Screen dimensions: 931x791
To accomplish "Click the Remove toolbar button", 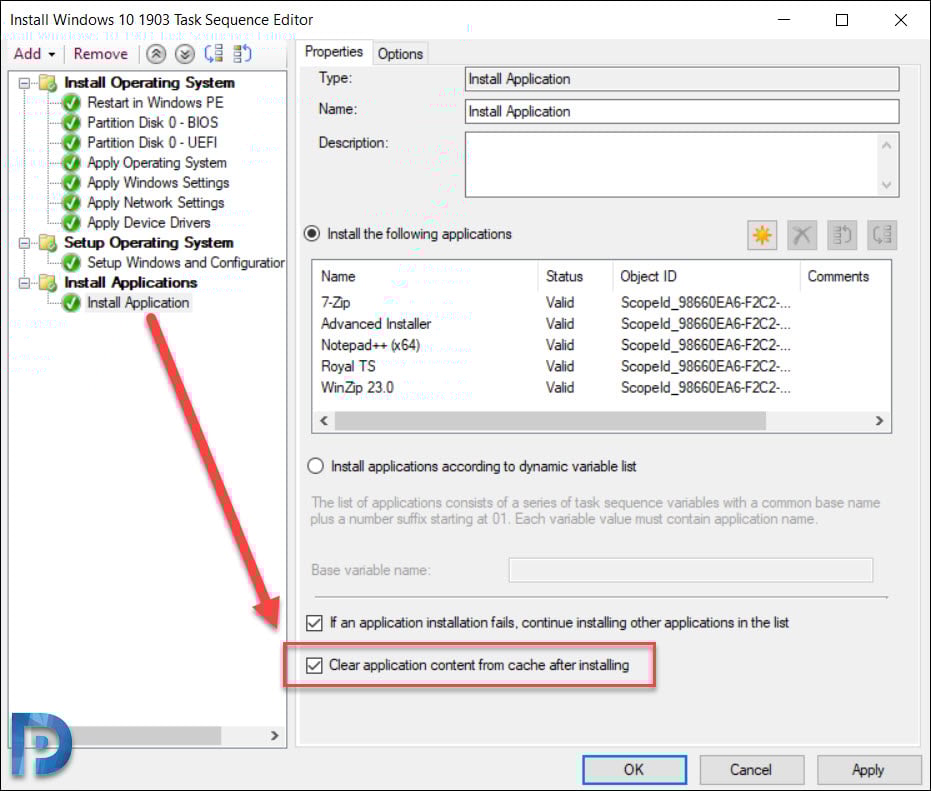I will coord(100,54).
